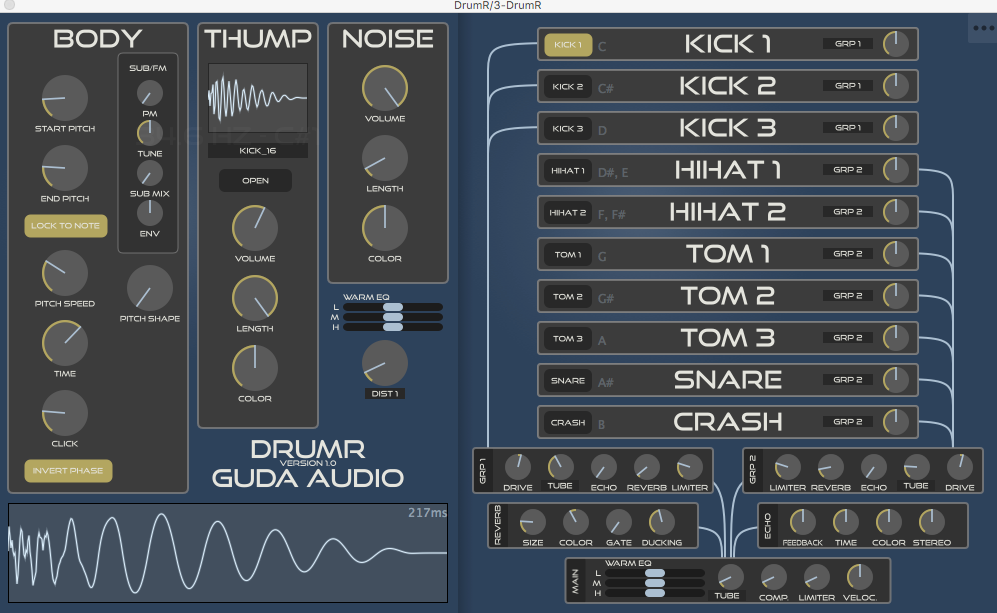Open the GRP 1 selector on KICK 2

click(848, 86)
